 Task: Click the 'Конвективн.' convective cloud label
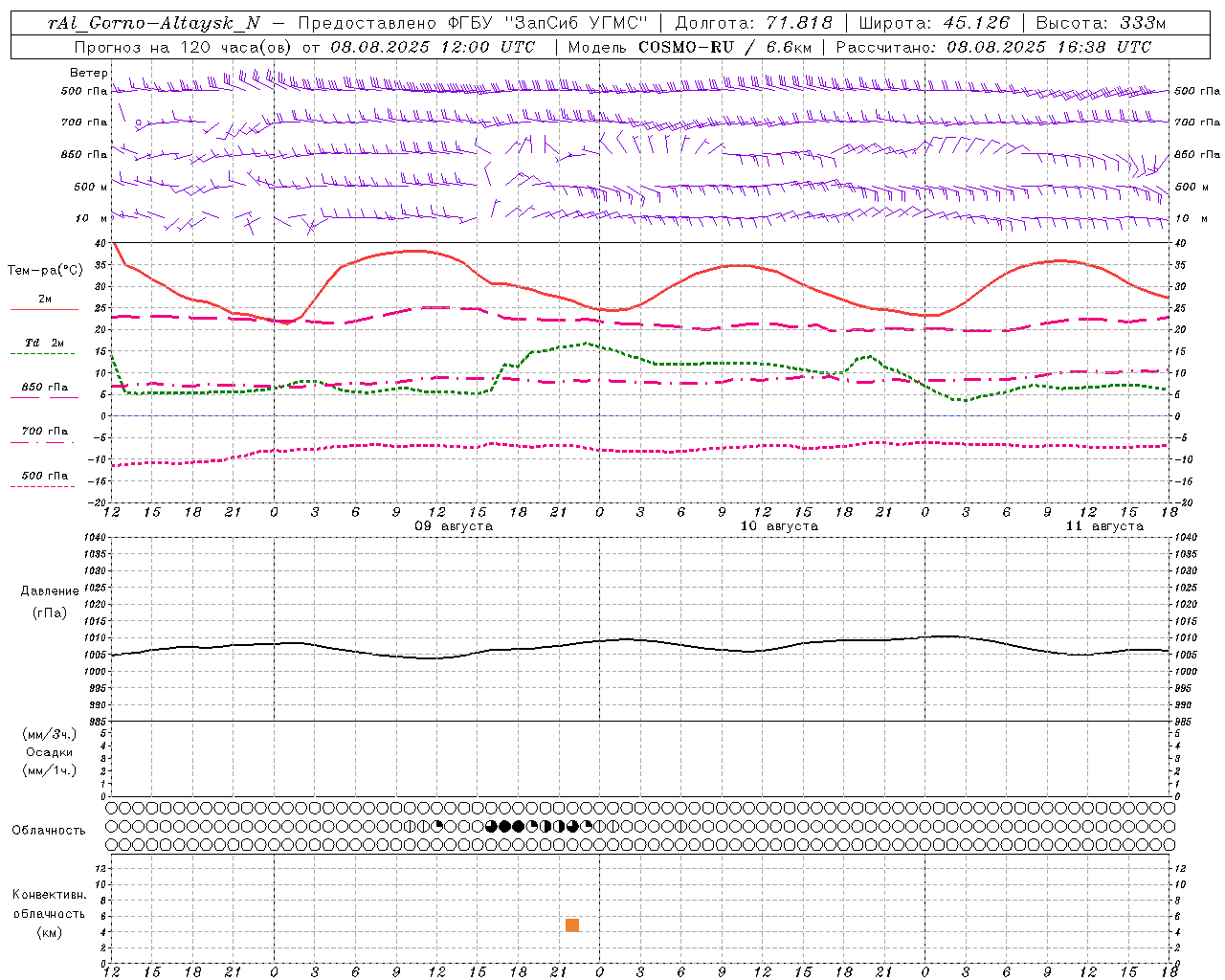(x=49, y=895)
